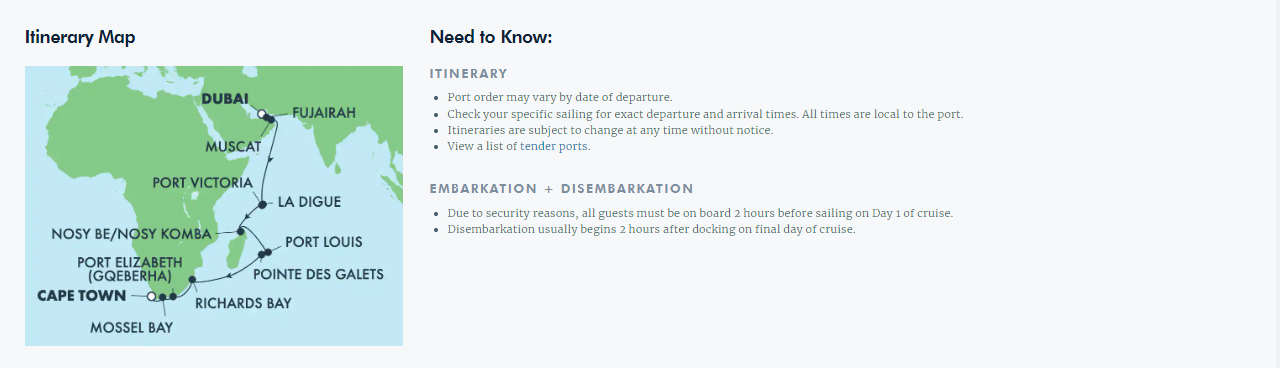Click the Cape Town port marker
Viewport: 1280px width, 368px height.
(151, 296)
